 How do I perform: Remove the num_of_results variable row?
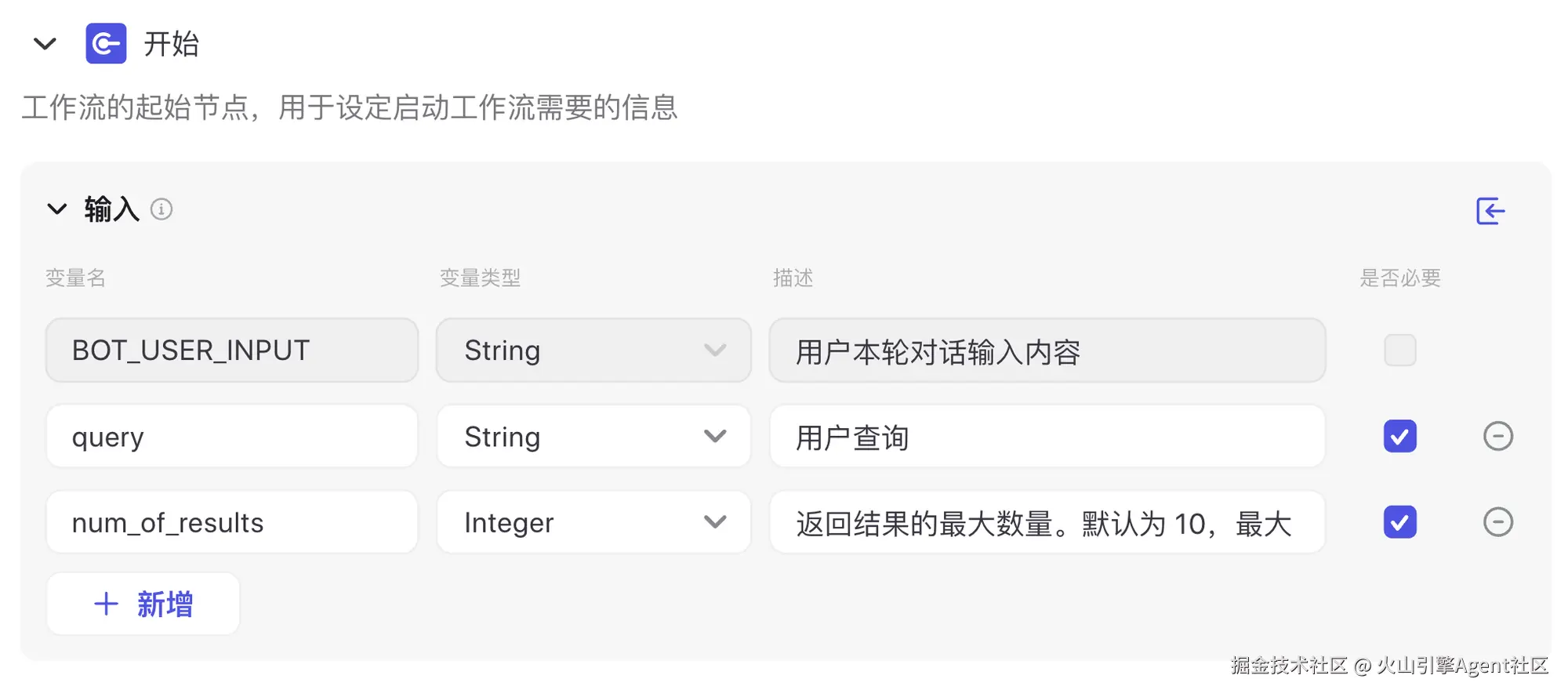pos(1497,522)
